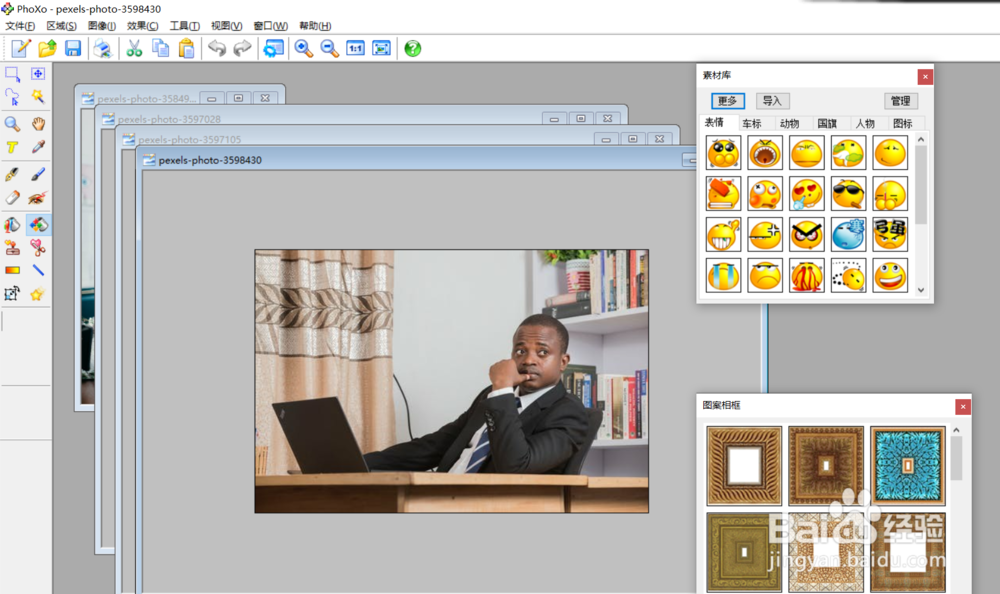Switch to the 动物 tab

click(x=790, y=124)
